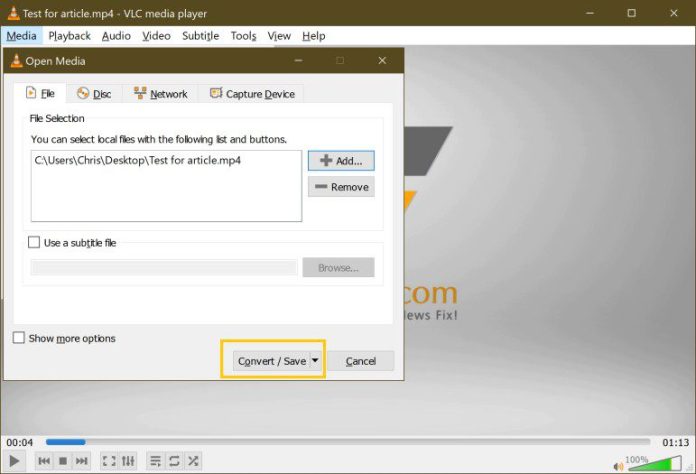
Task: Minimize the VLC media player window
Action: click(x=589, y=13)
